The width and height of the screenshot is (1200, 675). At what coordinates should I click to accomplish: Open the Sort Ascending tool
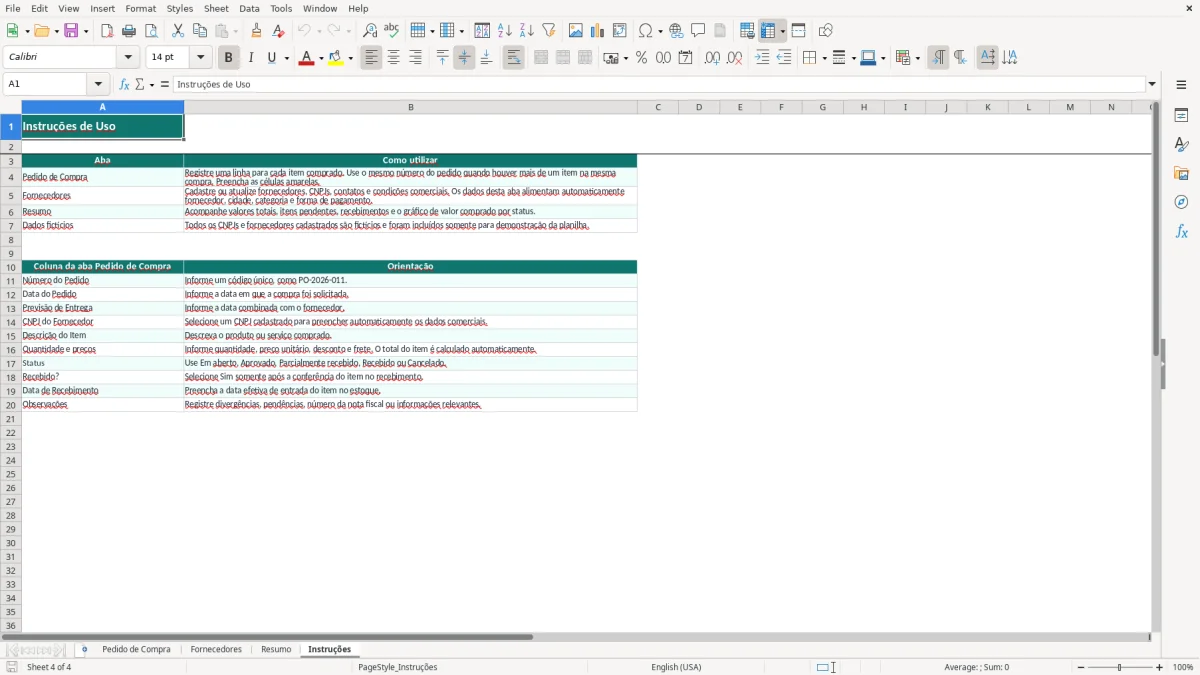pyautogui.click(x=505, y=31)
